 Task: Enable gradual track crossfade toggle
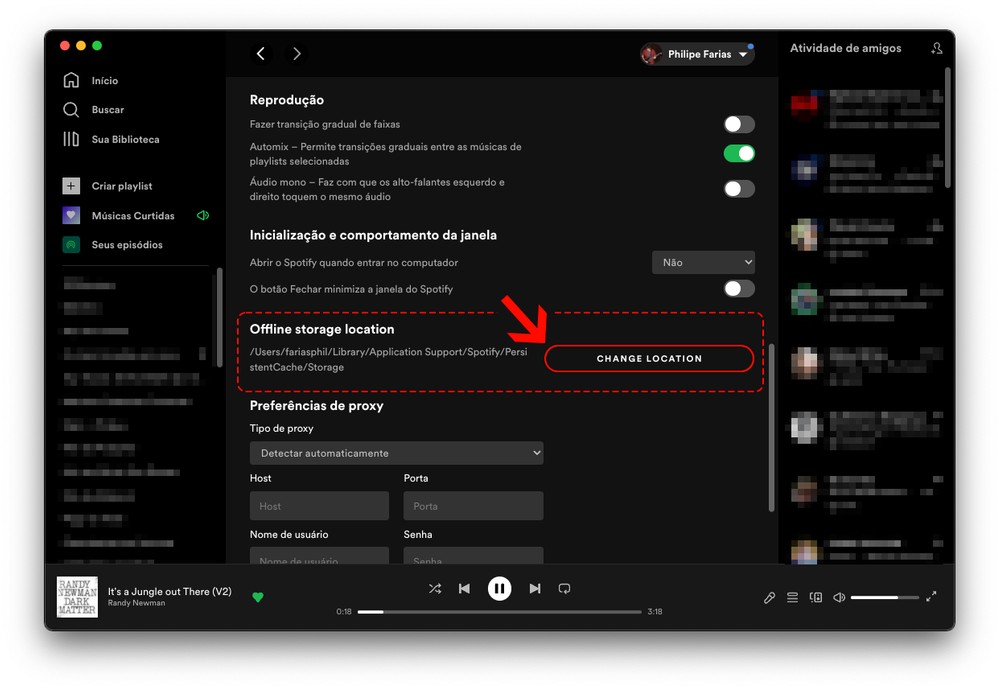[x=739, y=125]
